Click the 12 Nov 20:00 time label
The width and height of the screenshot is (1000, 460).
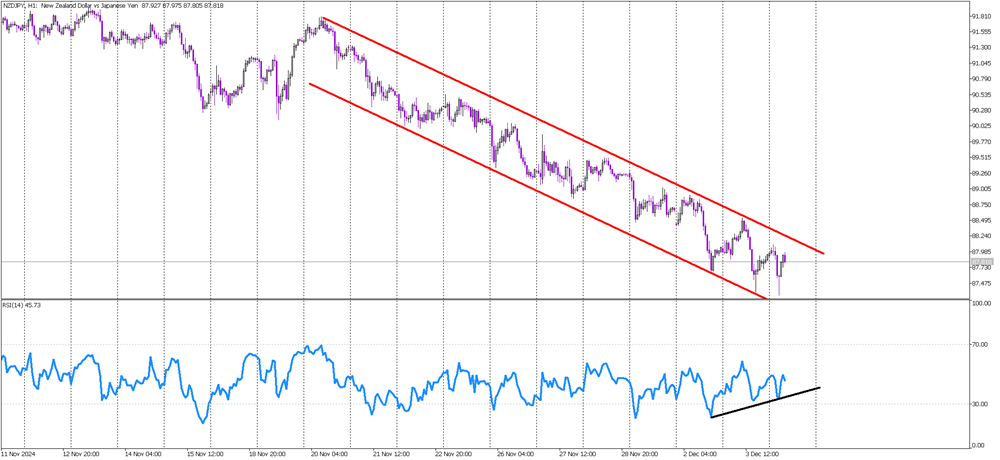pyautogui.click(x=84, y=454)
